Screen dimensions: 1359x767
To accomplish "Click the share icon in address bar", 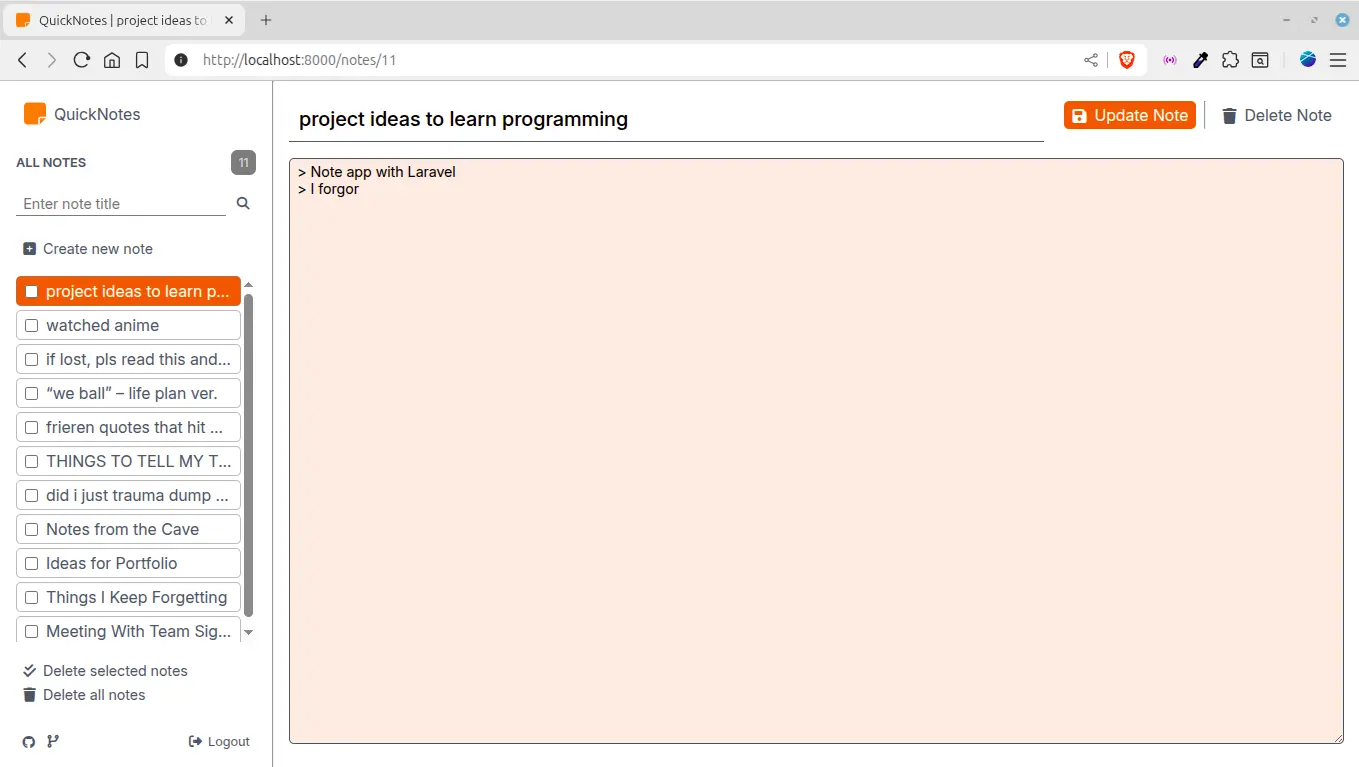I will [1091, 60].
